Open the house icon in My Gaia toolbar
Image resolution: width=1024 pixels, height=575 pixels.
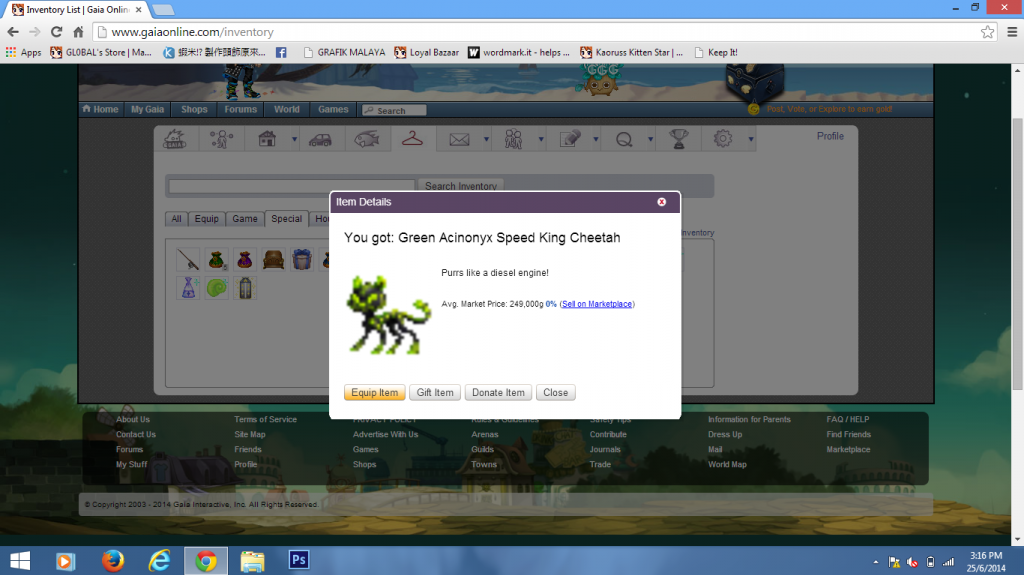click(267, 139)
